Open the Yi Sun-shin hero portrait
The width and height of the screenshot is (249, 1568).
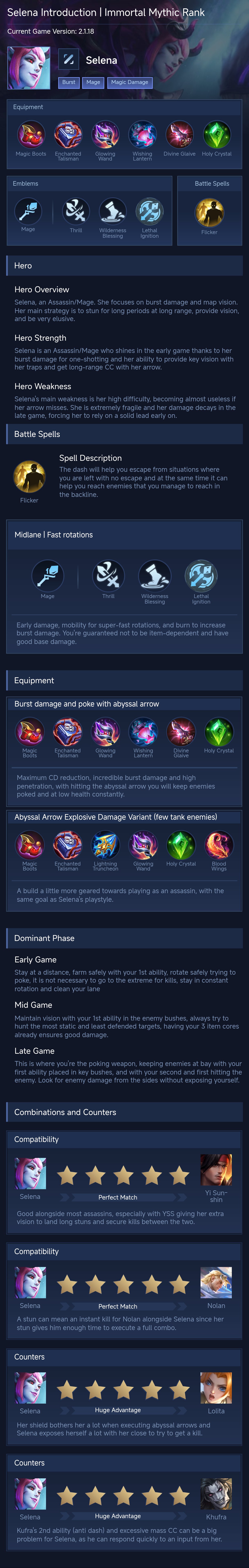coord(216,1170)
